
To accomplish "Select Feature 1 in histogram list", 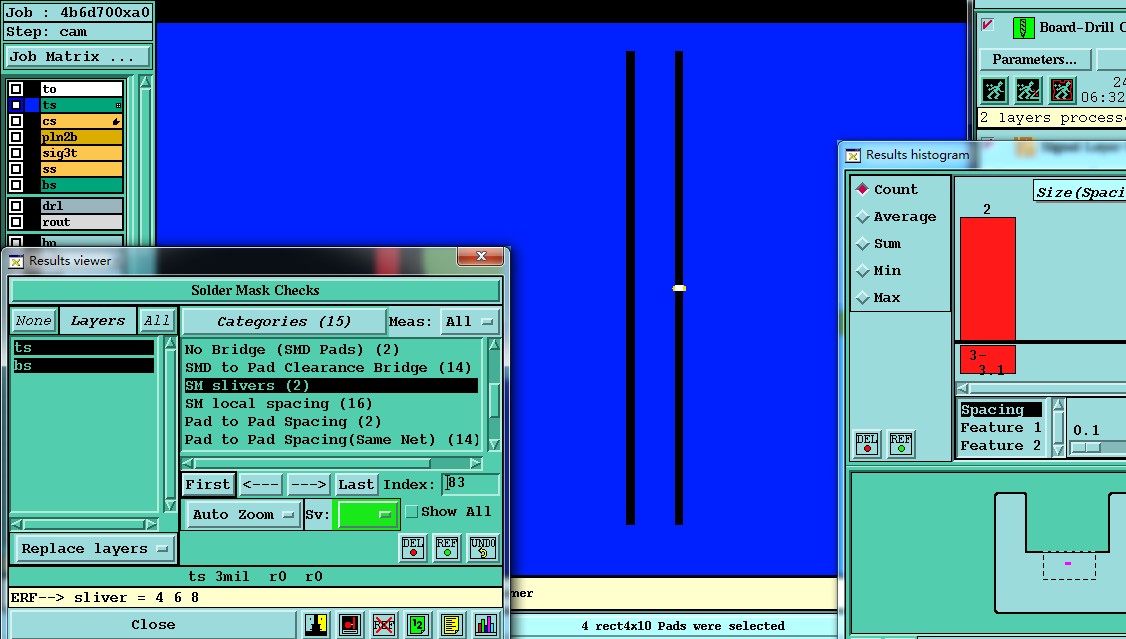I will [x=1000, y=428].
